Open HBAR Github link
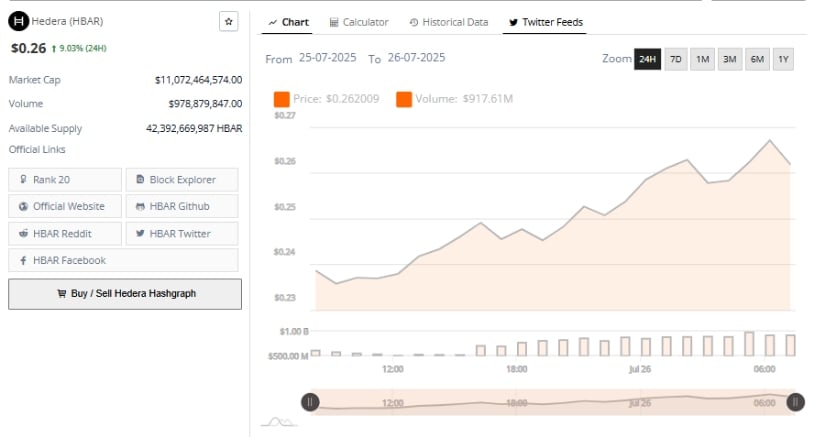This screenshot has height=437, width=825. (x=182, y=206)
